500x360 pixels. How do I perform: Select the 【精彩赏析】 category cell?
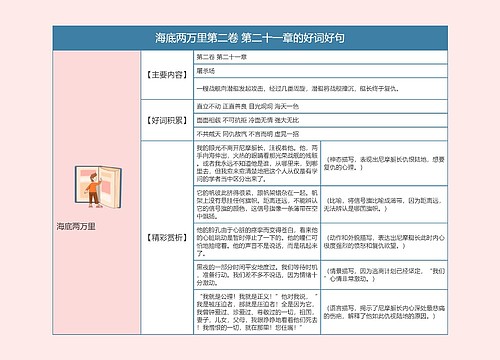click(167, 238)
